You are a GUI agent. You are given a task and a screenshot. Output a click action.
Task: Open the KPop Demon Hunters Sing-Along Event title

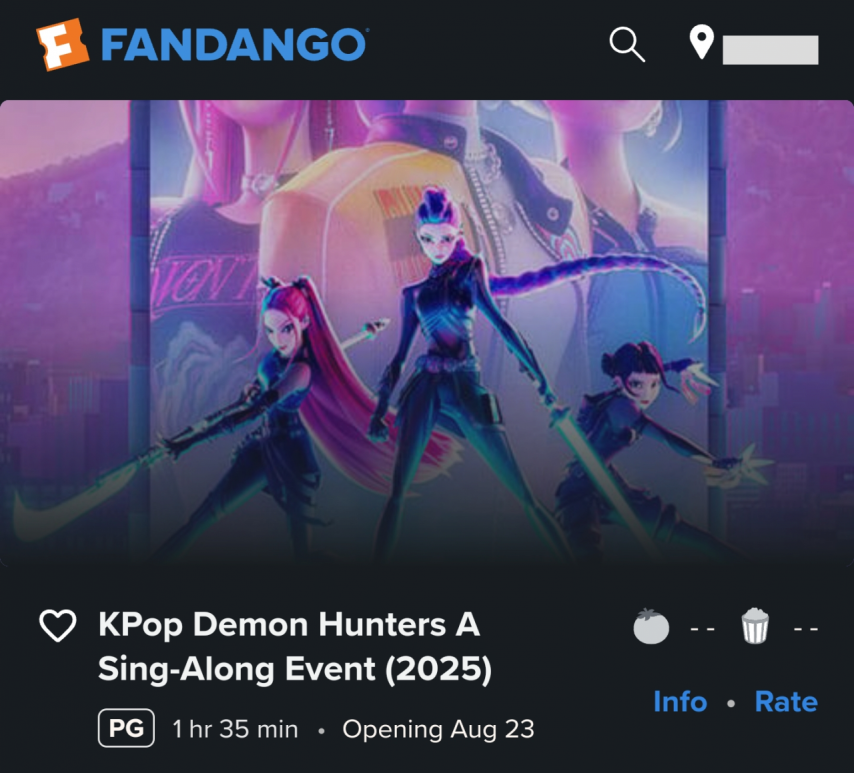[x=295, y=647]
